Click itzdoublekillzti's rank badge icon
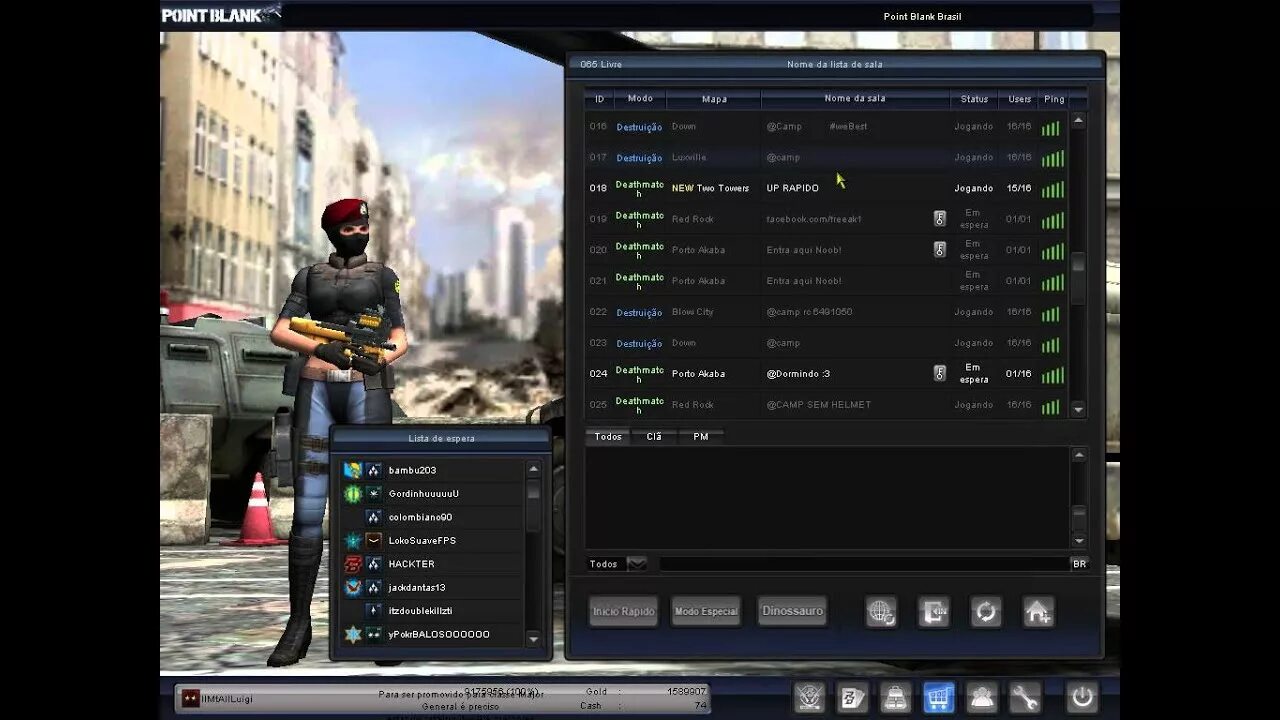 point(374,610)
